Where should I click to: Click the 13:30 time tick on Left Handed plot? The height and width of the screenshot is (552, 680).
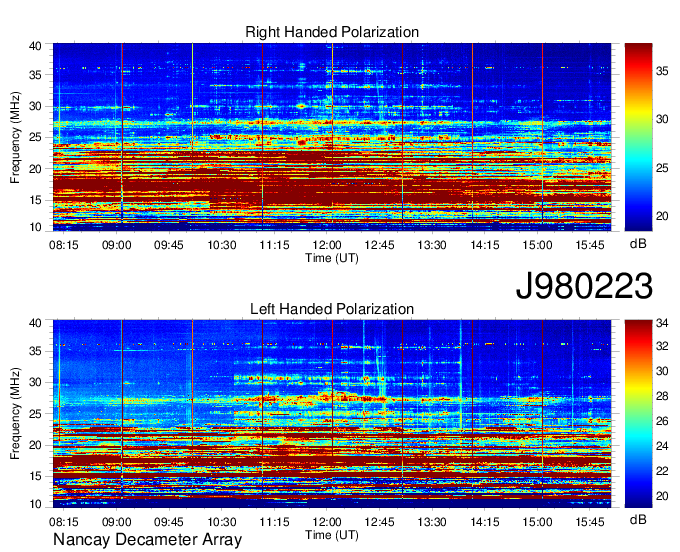[432, 522]
